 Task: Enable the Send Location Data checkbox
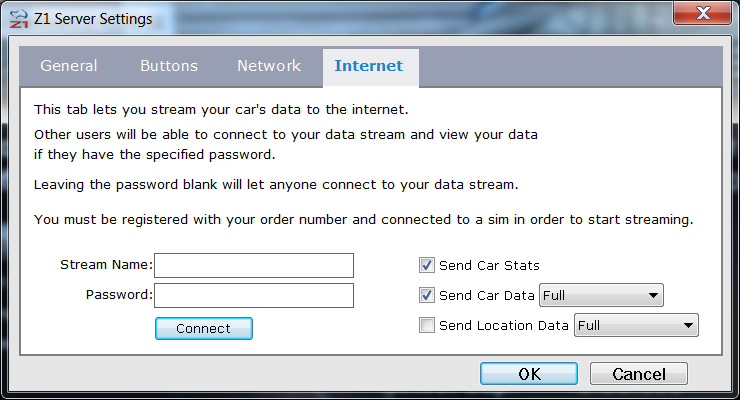427,325
